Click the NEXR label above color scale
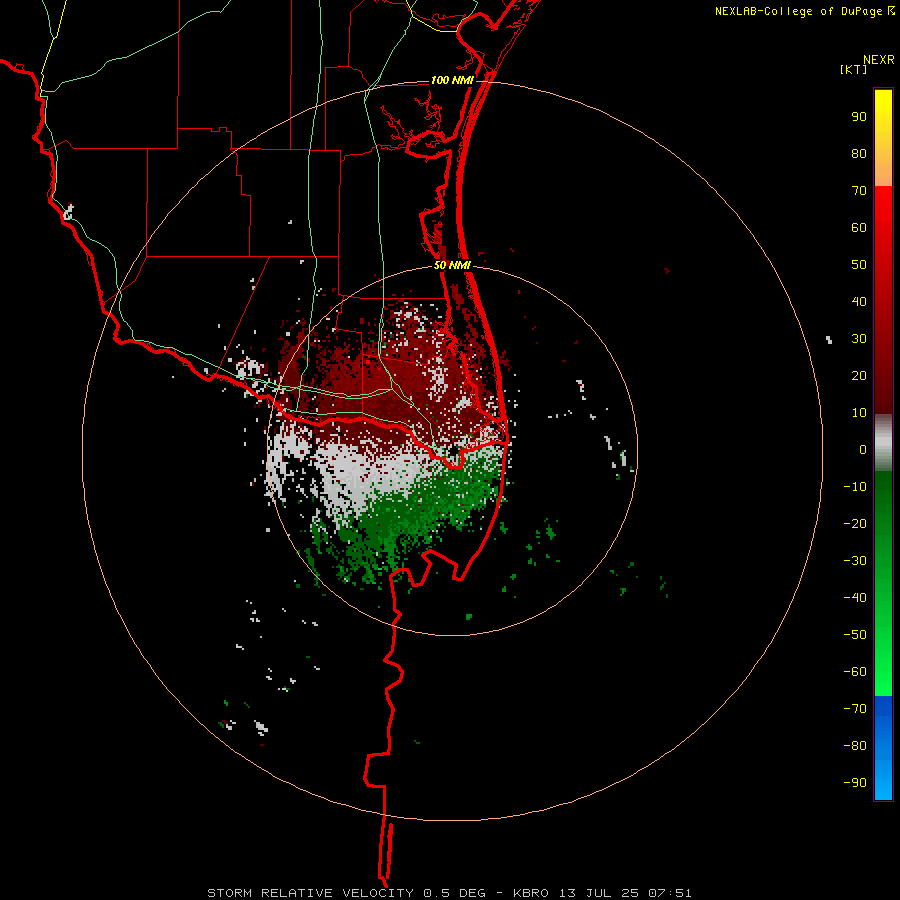Viewport: 900px width, 900px height. pos(879,60)
